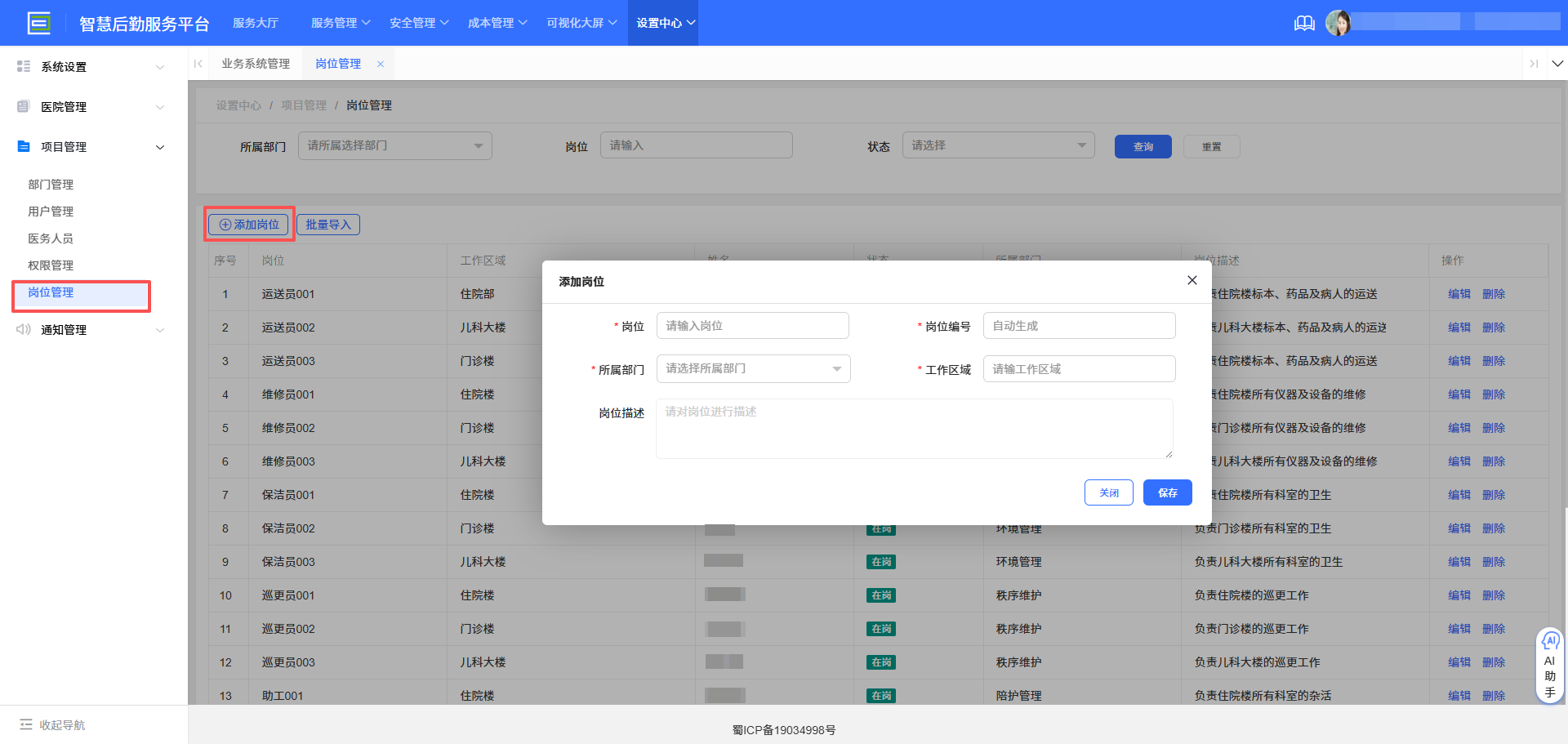Switch to the 业务系统管理 tab
The image size is (1568, 744).
click(256, 64)
